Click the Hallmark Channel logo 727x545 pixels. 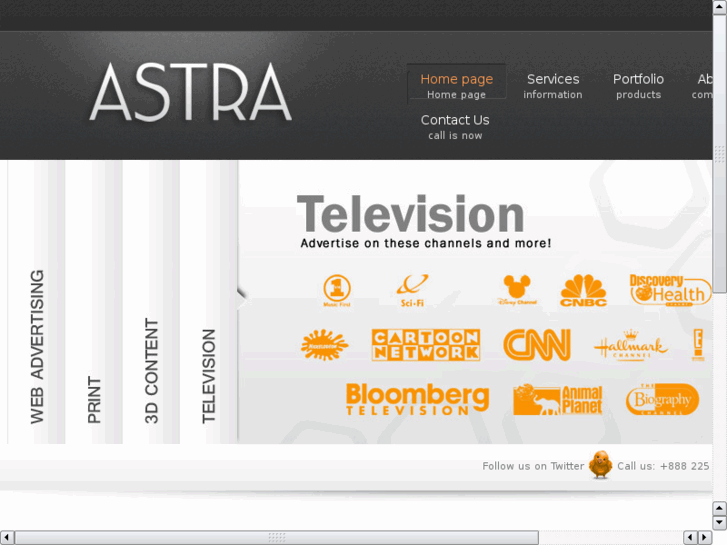click(631, 345)
